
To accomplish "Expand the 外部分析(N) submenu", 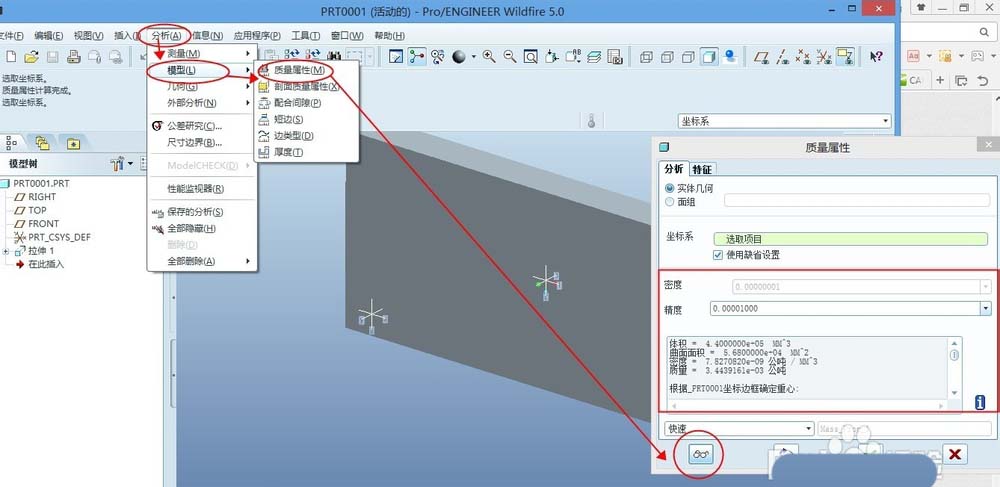I will [202, 103].
